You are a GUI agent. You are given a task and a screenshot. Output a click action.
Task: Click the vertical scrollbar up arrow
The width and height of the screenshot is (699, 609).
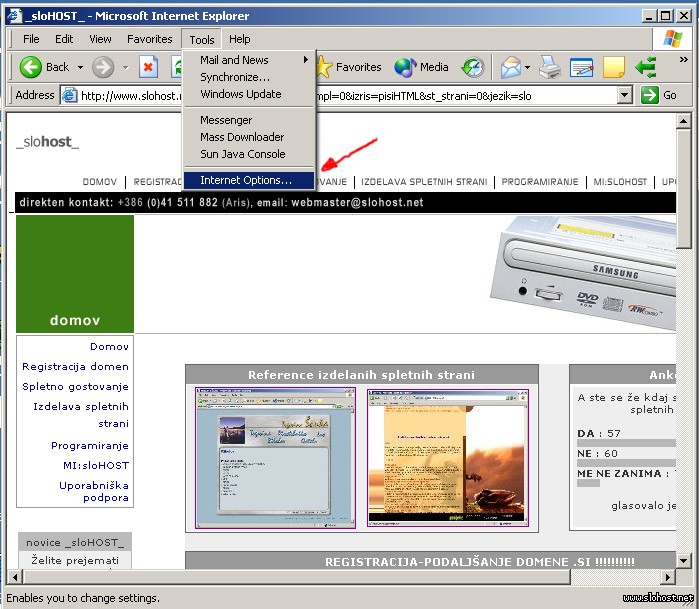point(683,121)
